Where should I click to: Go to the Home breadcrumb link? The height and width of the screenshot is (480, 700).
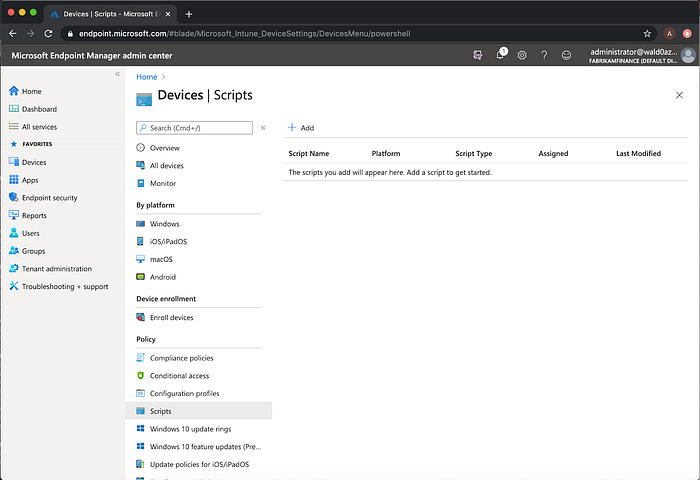click(146, 77)
